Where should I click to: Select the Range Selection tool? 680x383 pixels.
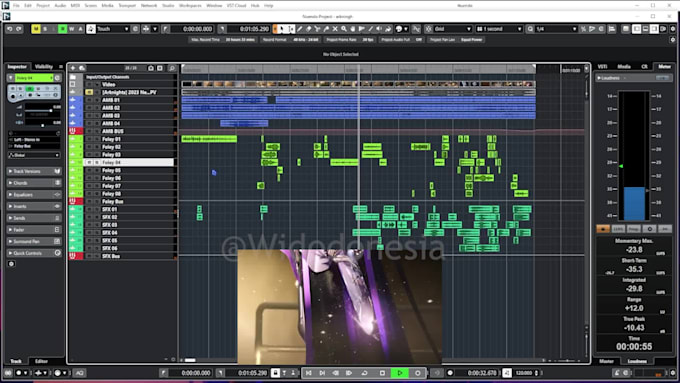[291, 29]
